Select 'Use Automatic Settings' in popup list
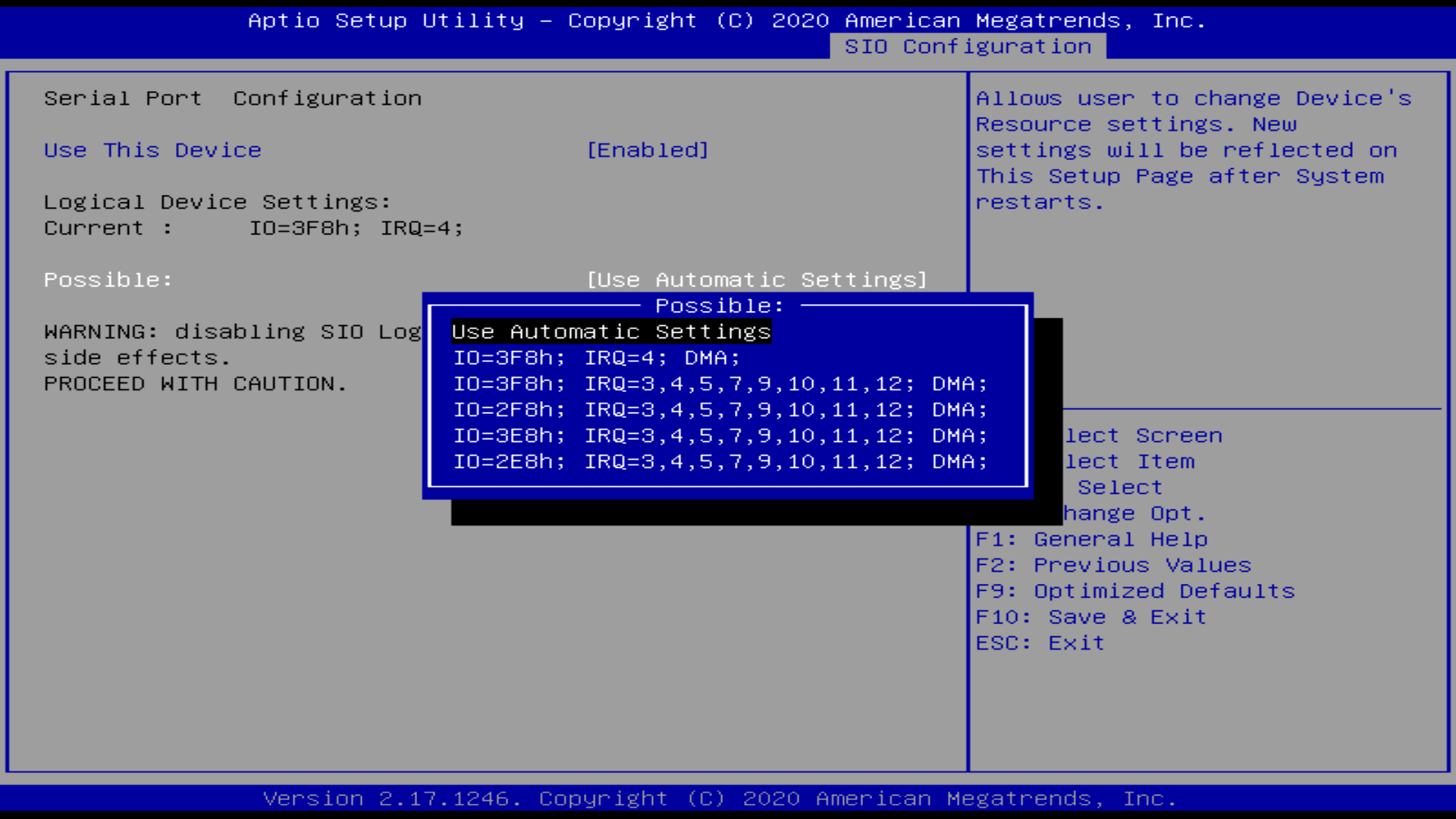This screenshot has width=1456, height=819. [x=610, y=331]
